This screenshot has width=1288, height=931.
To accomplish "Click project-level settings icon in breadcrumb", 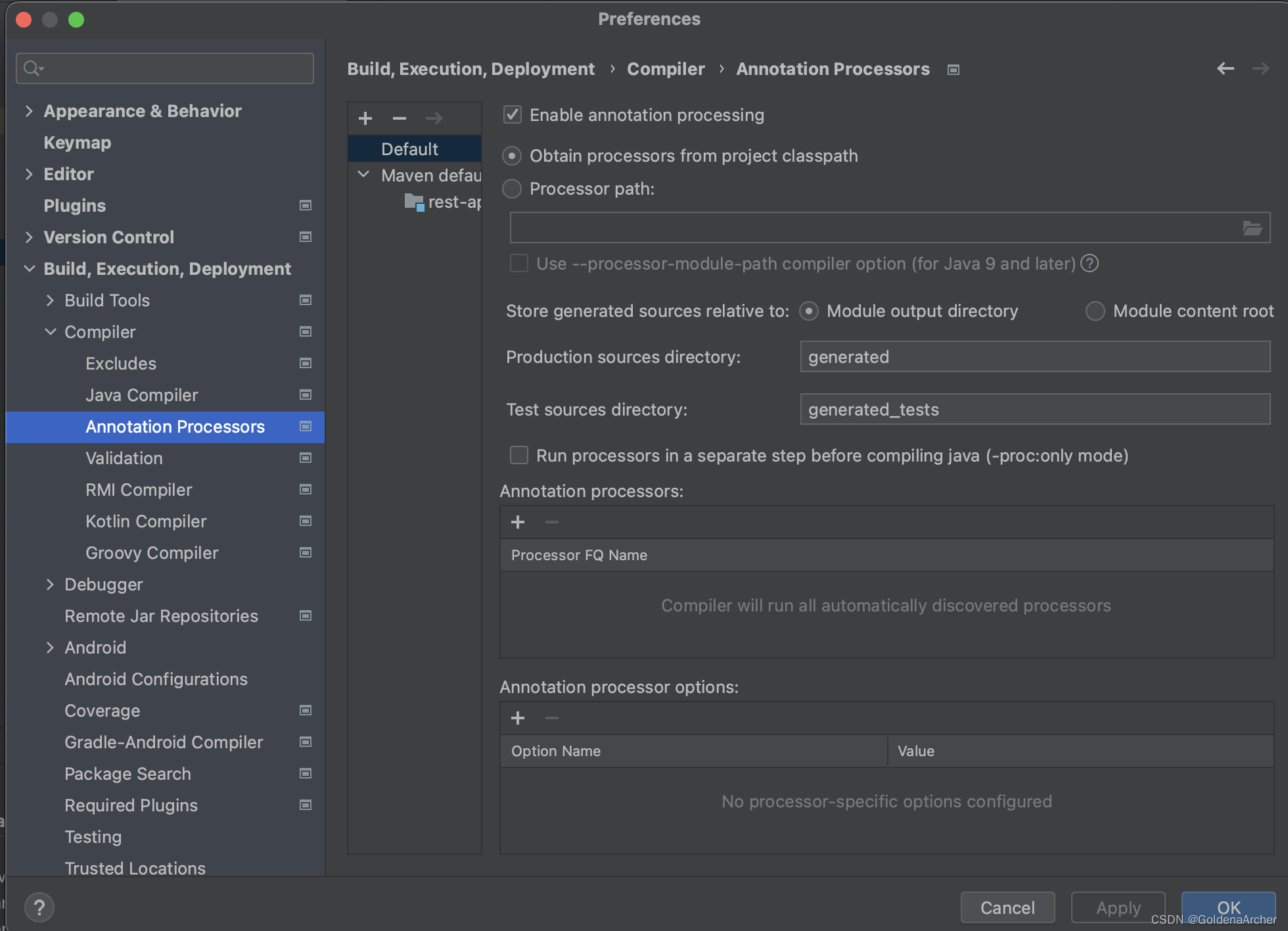I will 954,70.
